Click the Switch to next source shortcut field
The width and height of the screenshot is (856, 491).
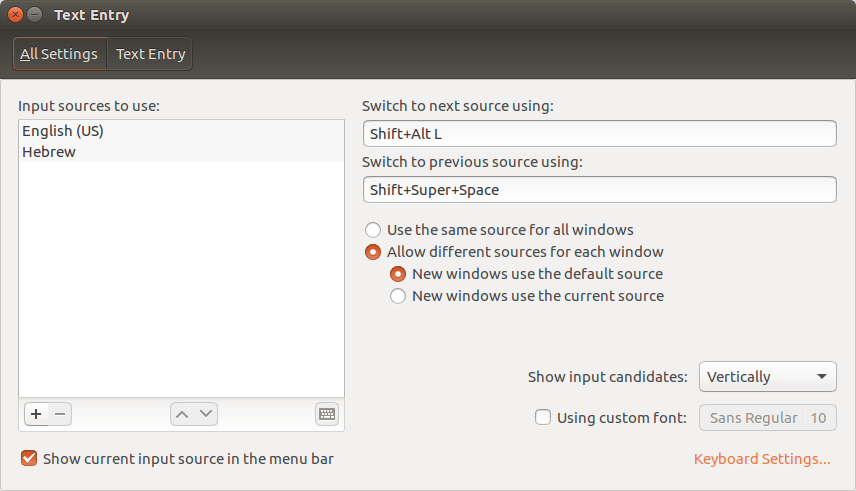pos(599,133)
